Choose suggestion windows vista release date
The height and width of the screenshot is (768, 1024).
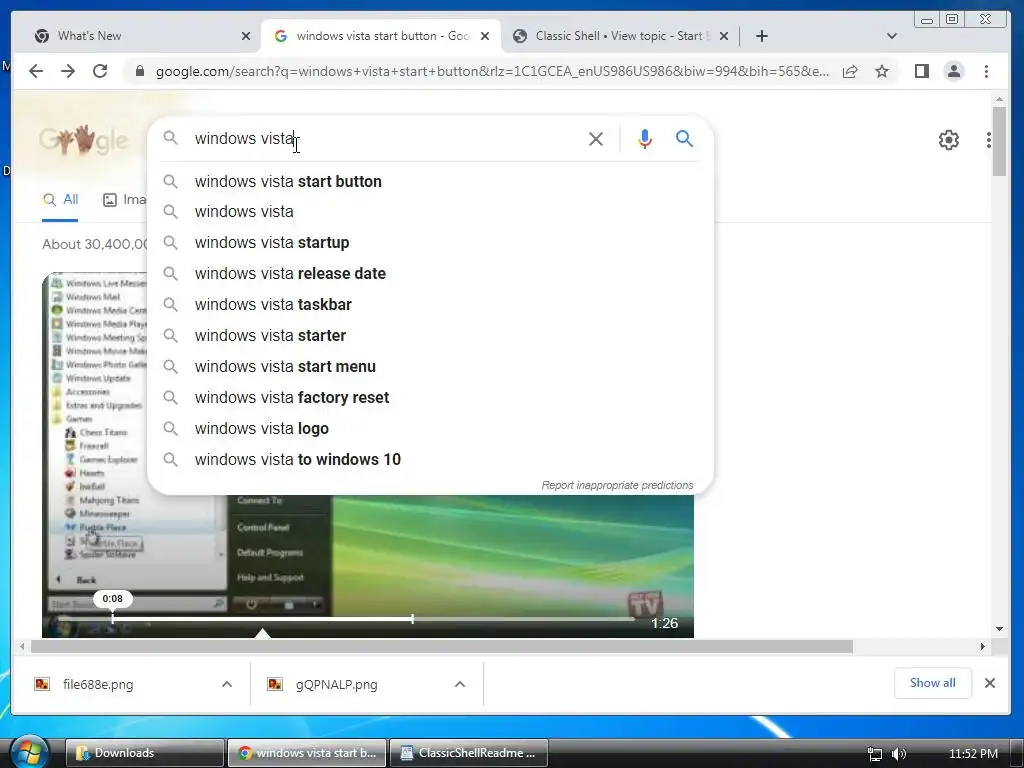(x=430, y=274)
